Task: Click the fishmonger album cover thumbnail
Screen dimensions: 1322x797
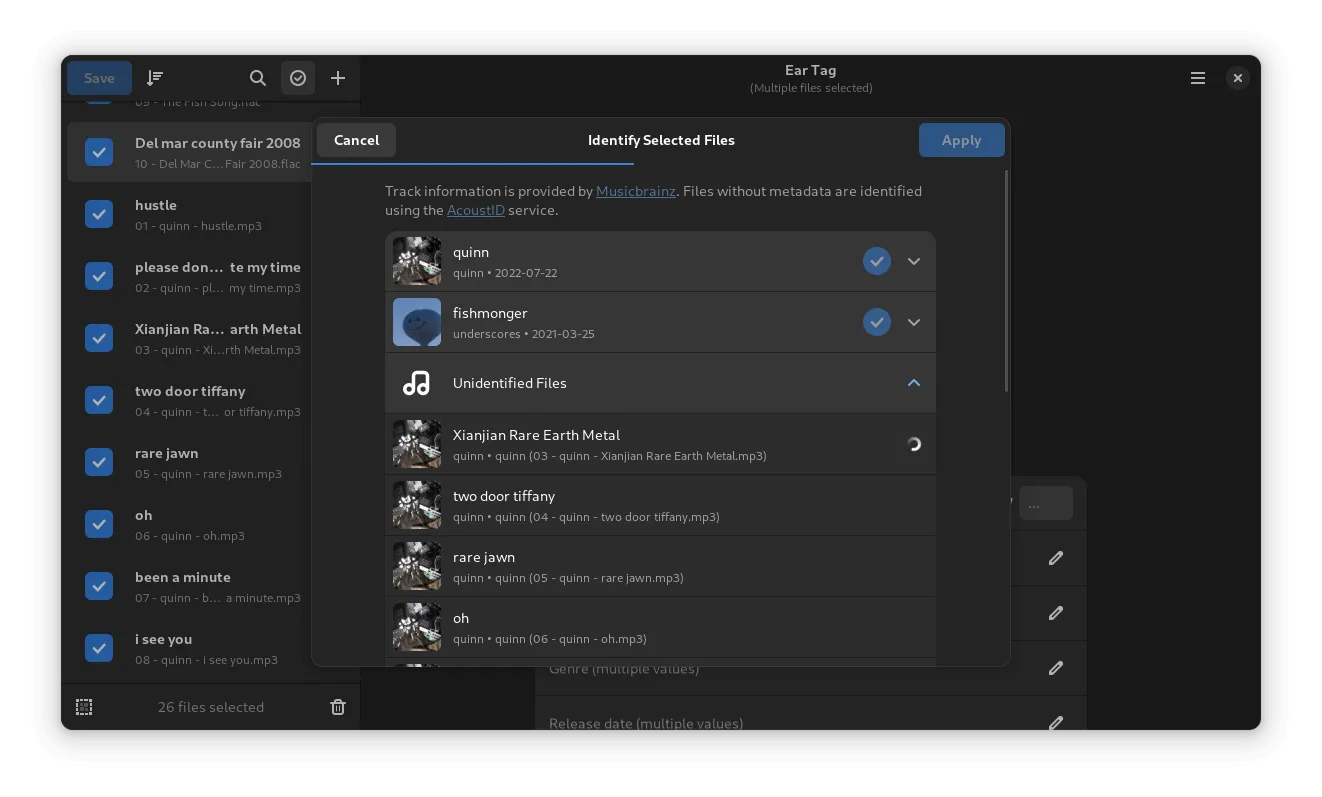Action: point(417,322)
